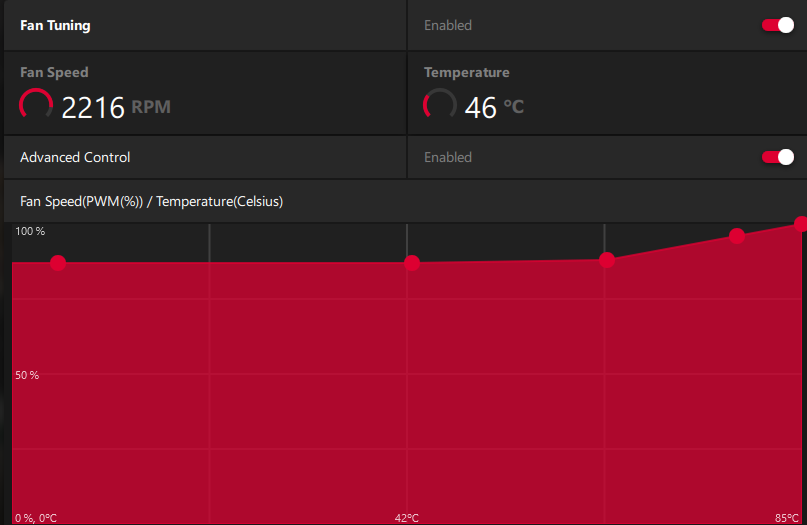Disable the Advanced Control switch
Image resolution: width=807 pixels, height=525 pixels.
pos(777,157)
